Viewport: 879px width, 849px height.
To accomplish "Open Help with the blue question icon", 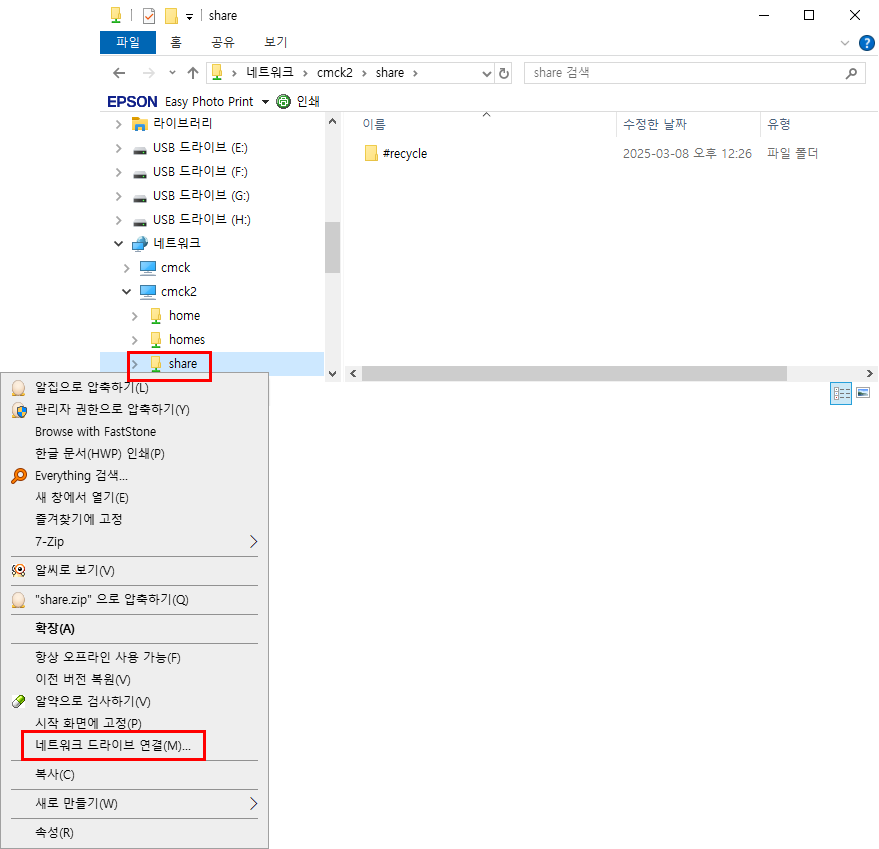I will [x=867, y=43].
